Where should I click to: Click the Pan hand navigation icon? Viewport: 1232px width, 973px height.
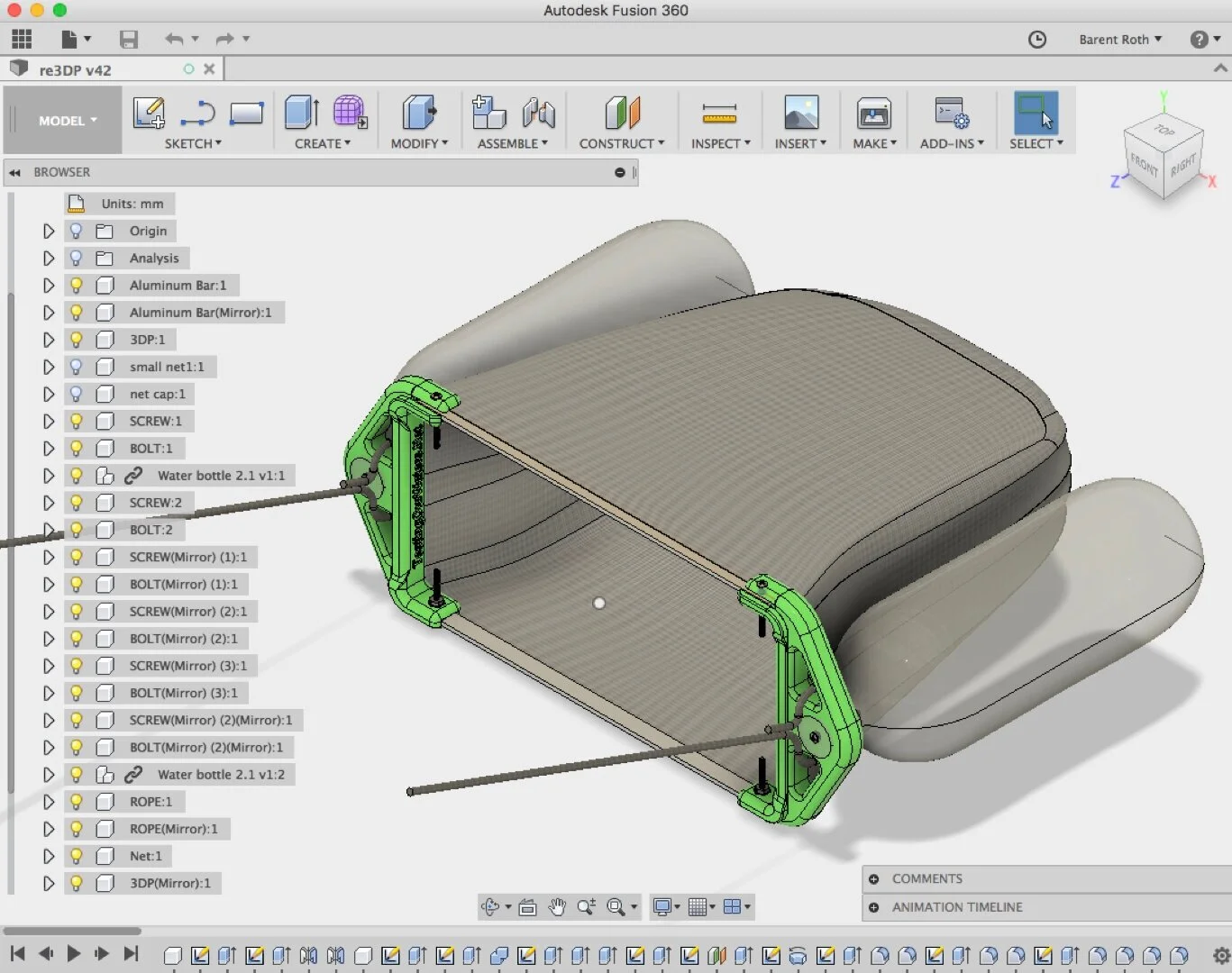pos(557,907)
